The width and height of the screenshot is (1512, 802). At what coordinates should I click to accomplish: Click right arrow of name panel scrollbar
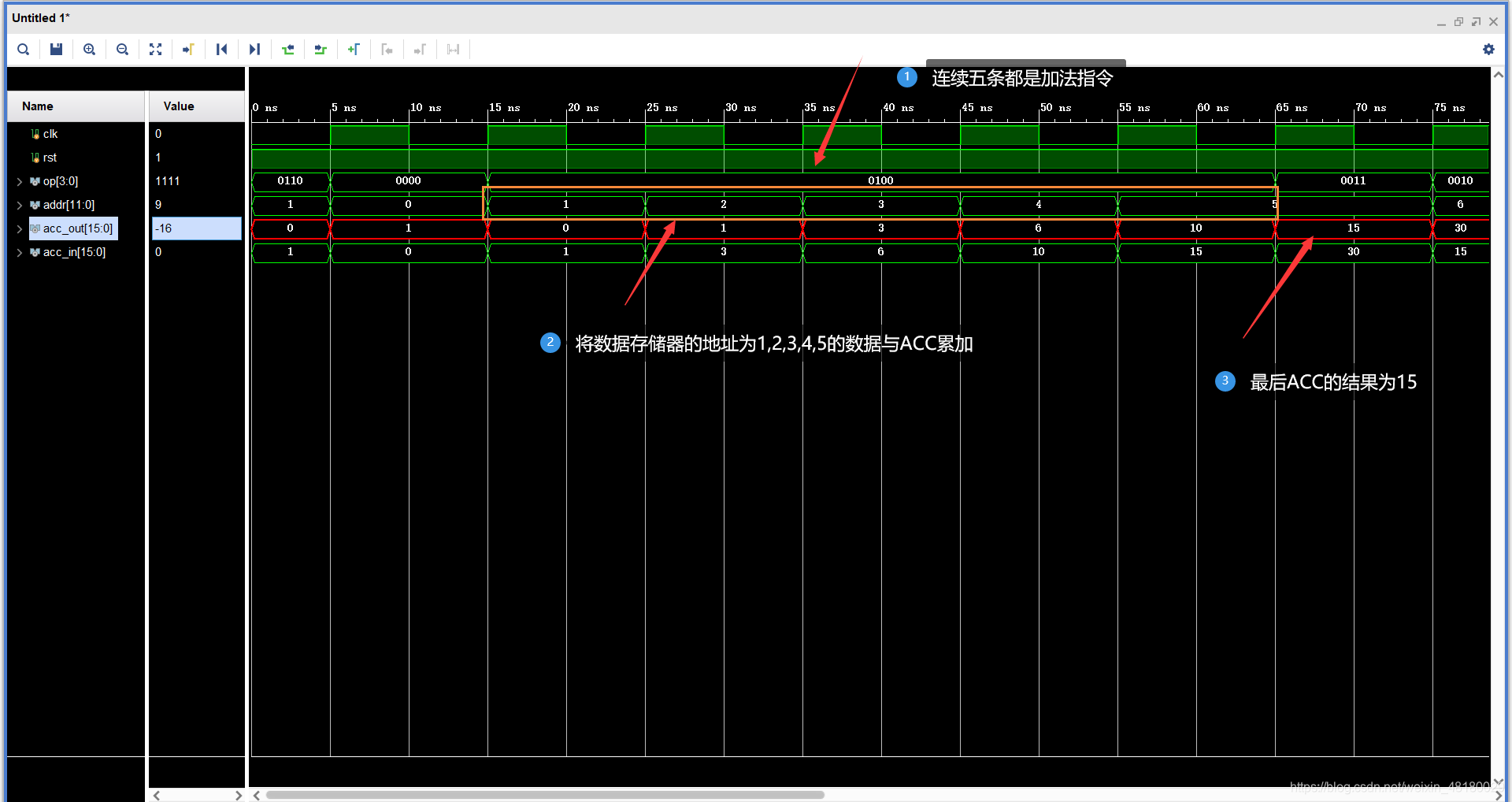point(239,795)
